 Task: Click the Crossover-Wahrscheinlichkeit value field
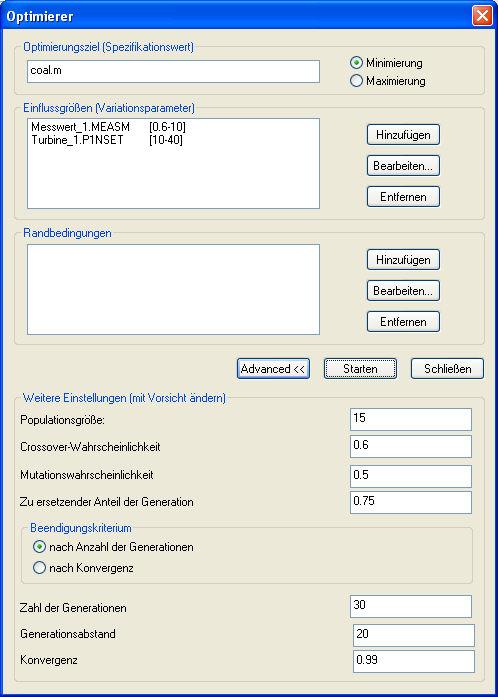(411, 446)
